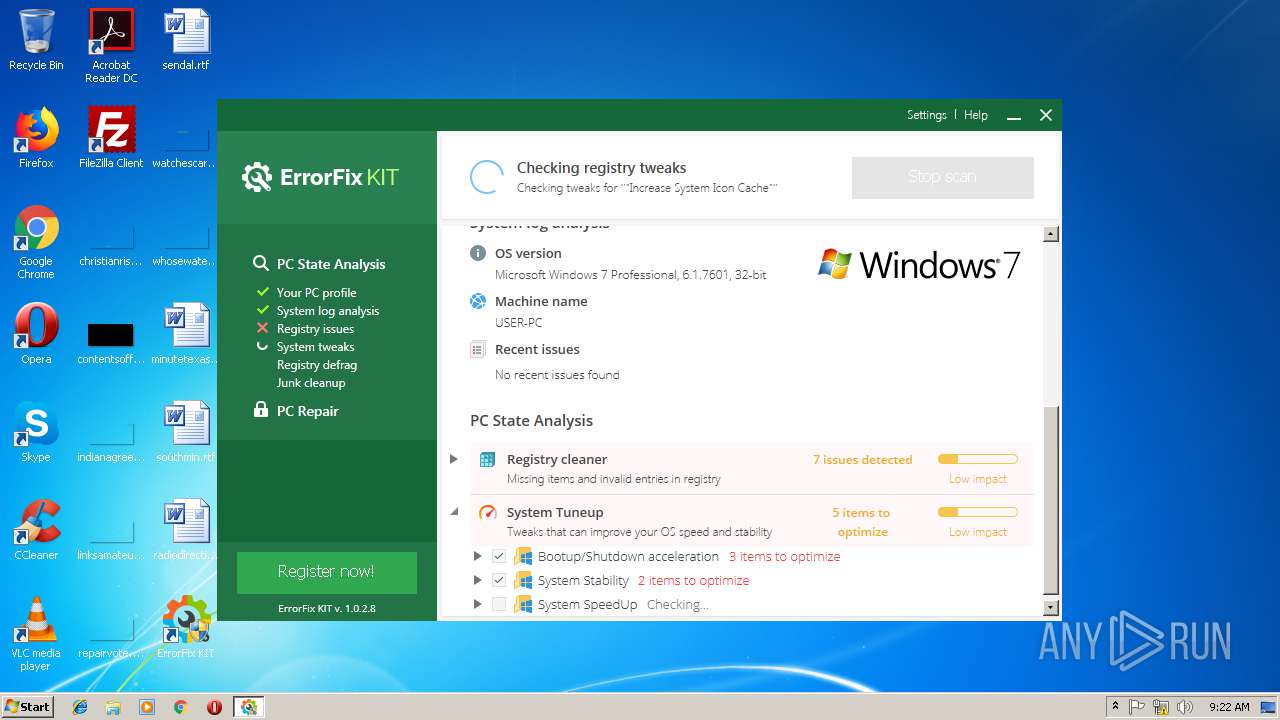Click the System Stability Windows icon

click(x=523, y=580)
